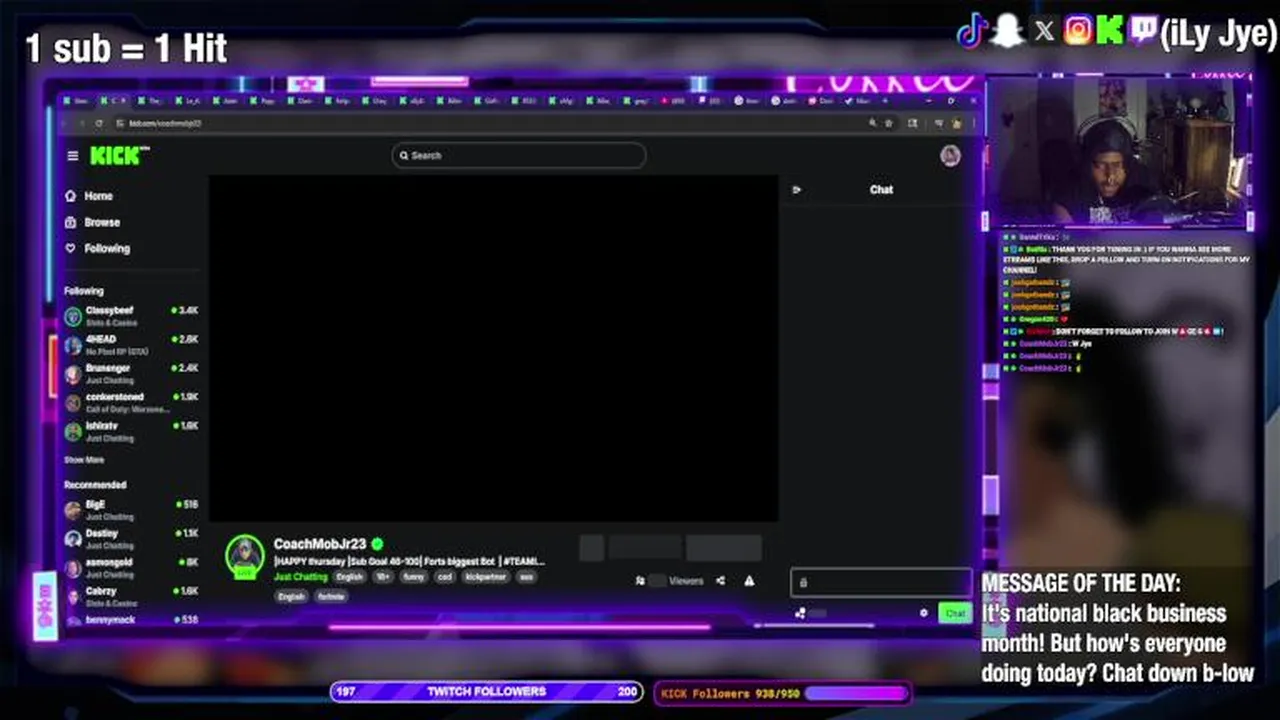Click 4HEAD avatar in Following list
This screenshot has width=1280, height=720.
click(x=73, y=345)
